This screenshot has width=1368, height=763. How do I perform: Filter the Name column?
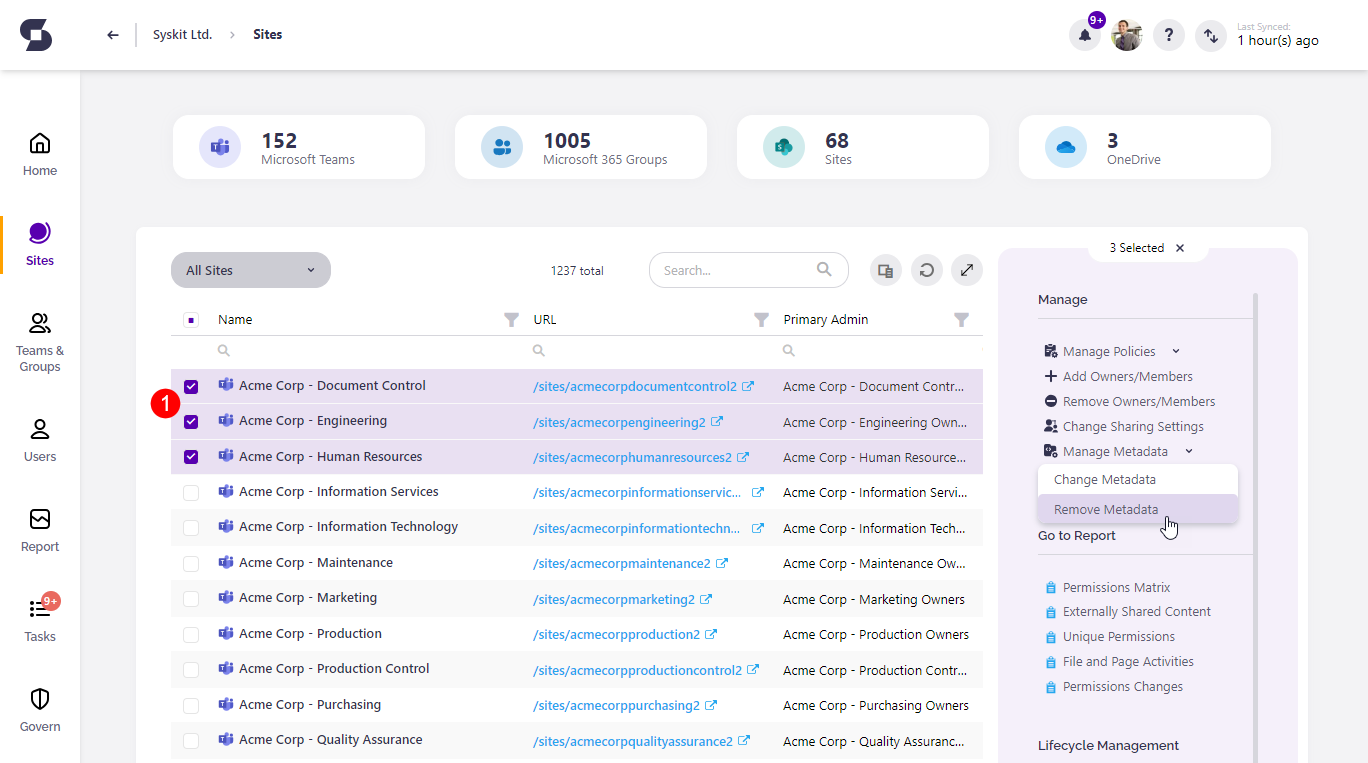(x=511, y=320)
